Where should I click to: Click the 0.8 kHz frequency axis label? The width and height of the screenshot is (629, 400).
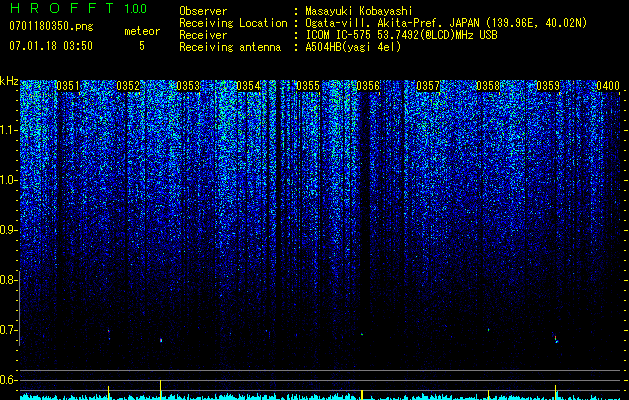[x=7, y=280]
